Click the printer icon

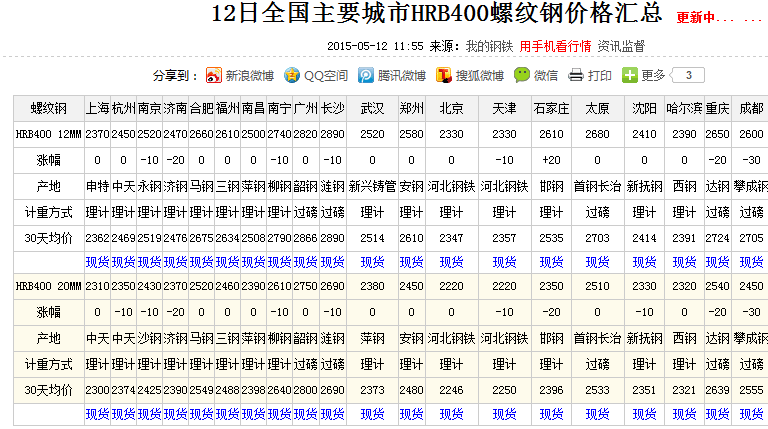[x=576, y=75]
